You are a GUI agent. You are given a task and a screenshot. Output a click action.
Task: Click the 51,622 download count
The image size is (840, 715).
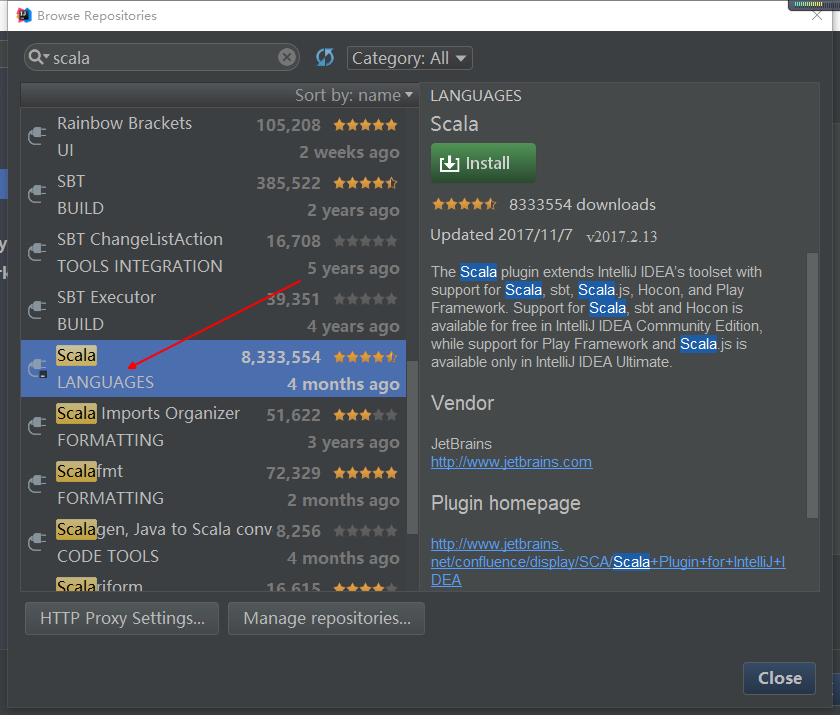pyautogui.click(x=293, y=415)
